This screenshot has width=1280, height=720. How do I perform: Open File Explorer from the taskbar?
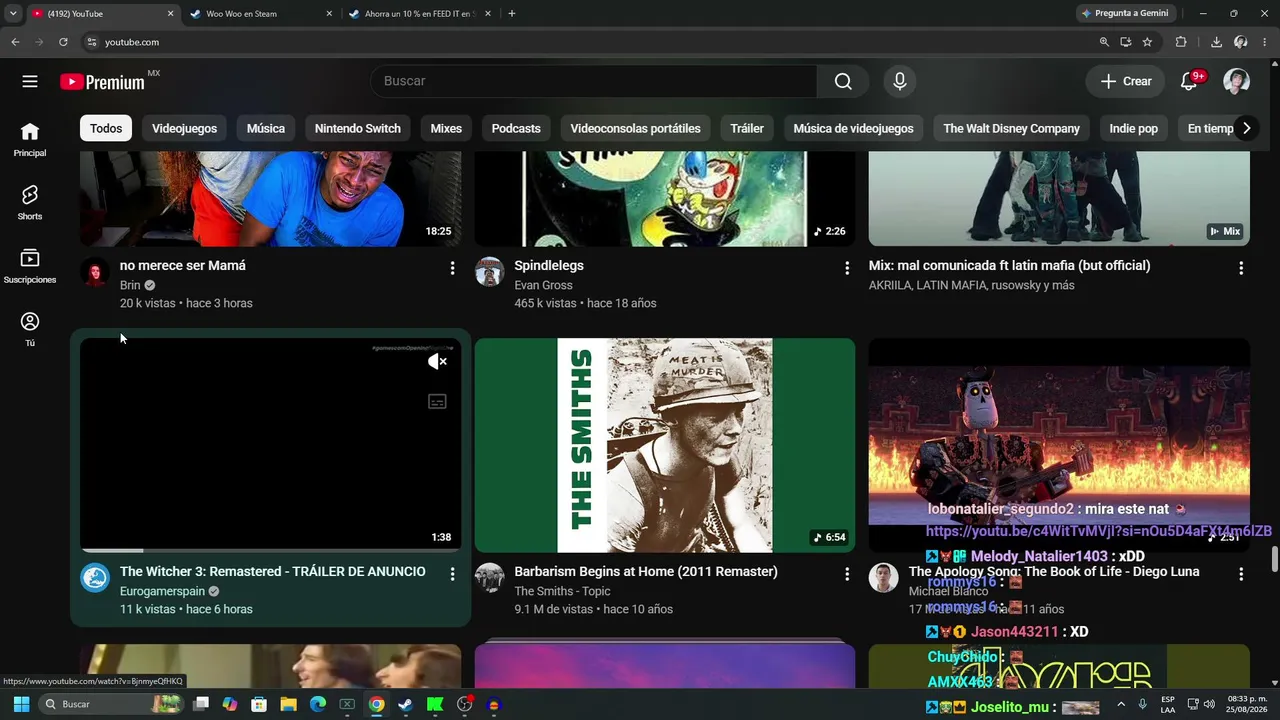(x=288, y=704)
